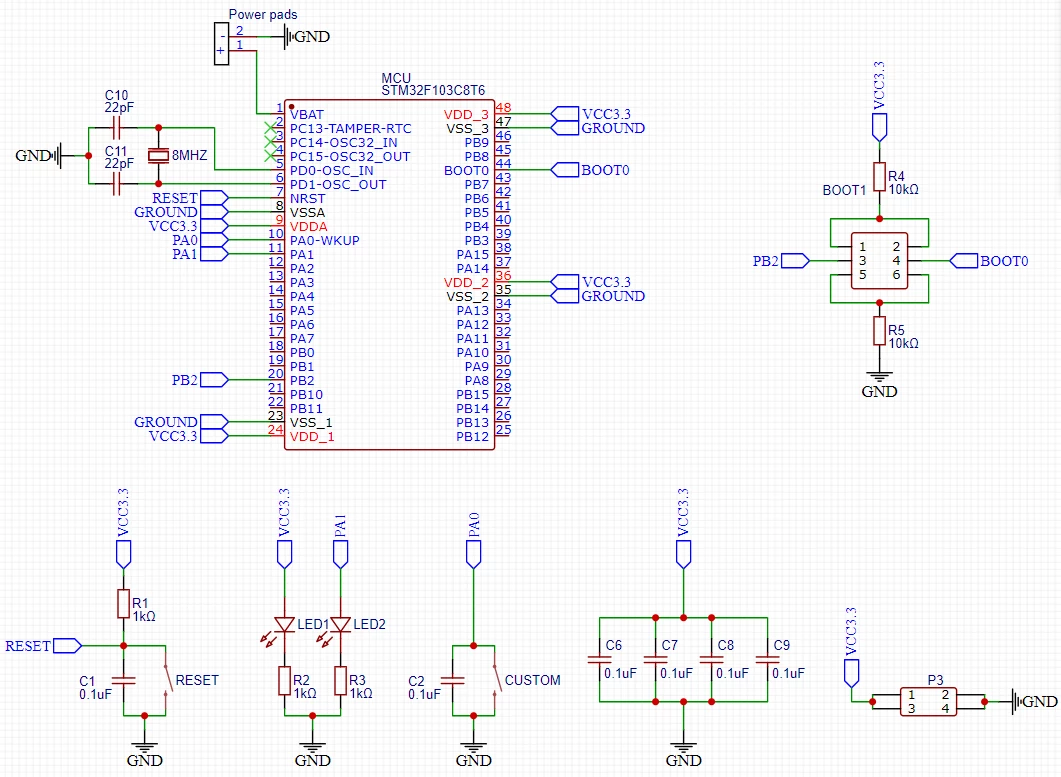Select resistor R3 1kΩ symbol
Image resolution: width=1061 pixels, height=777 pixels.
(x=340, y=681)
